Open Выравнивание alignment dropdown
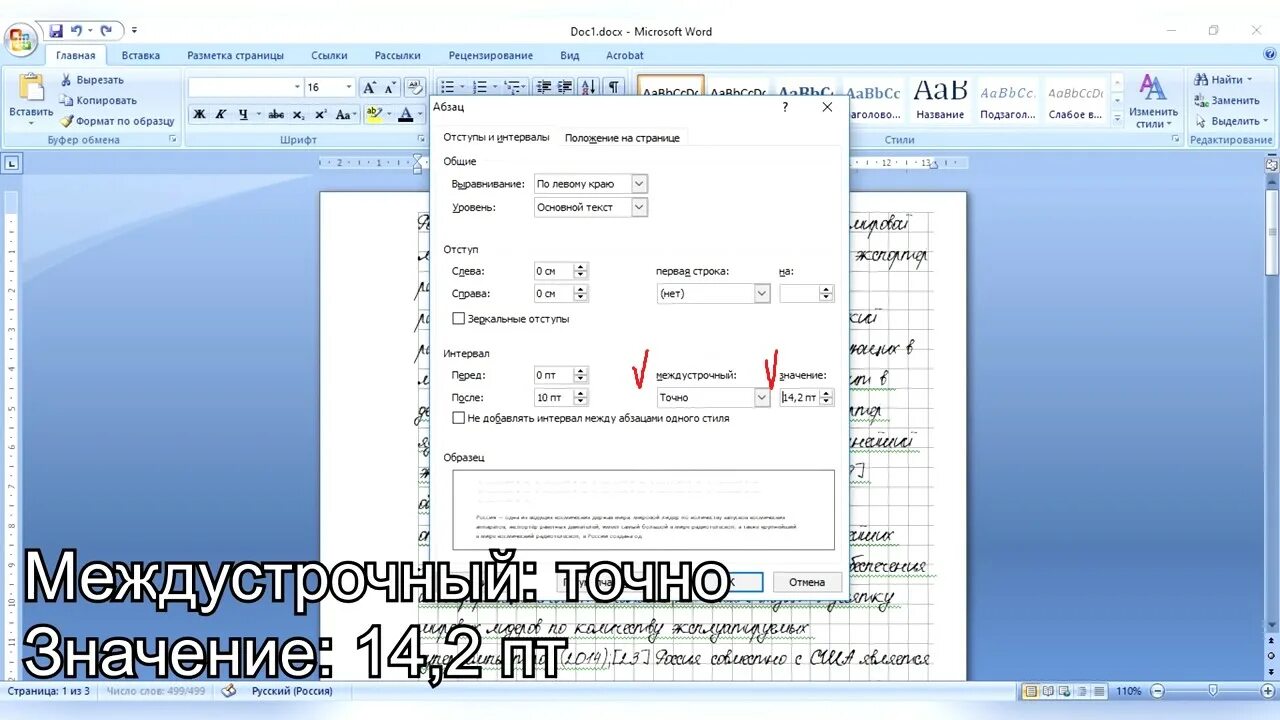 point(639,184)
